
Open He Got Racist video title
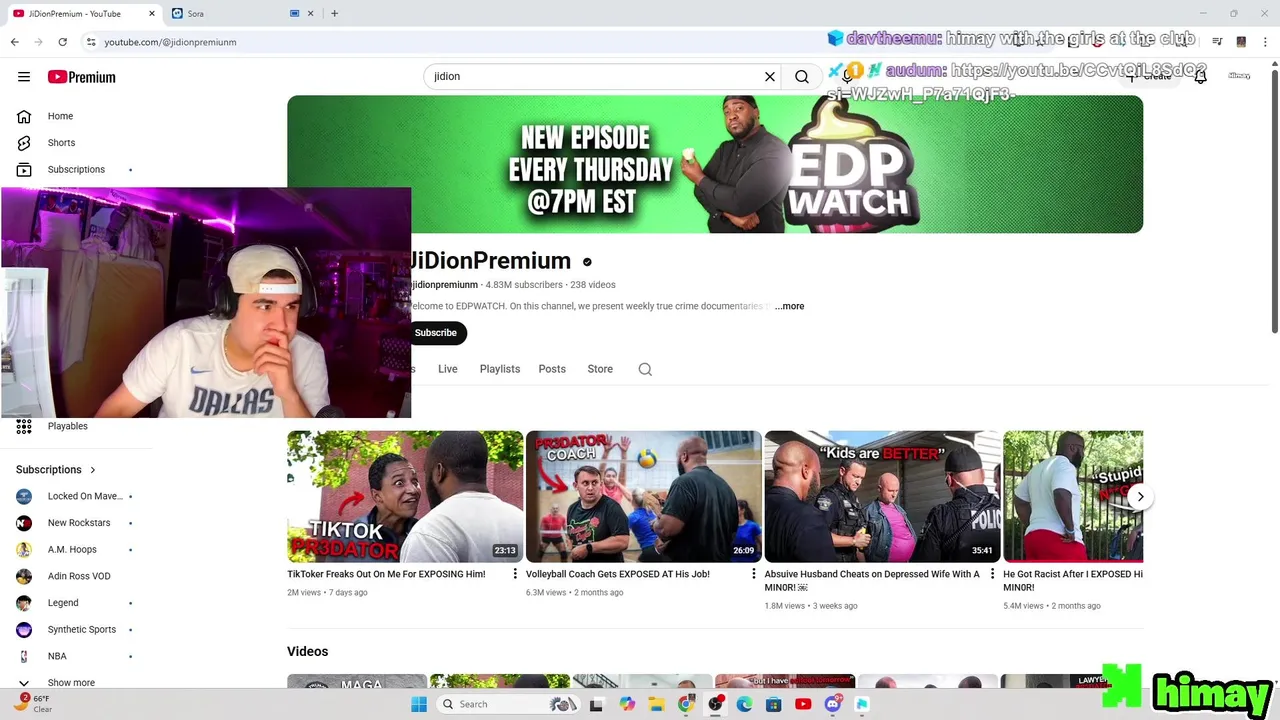(x=1073, y=580)
